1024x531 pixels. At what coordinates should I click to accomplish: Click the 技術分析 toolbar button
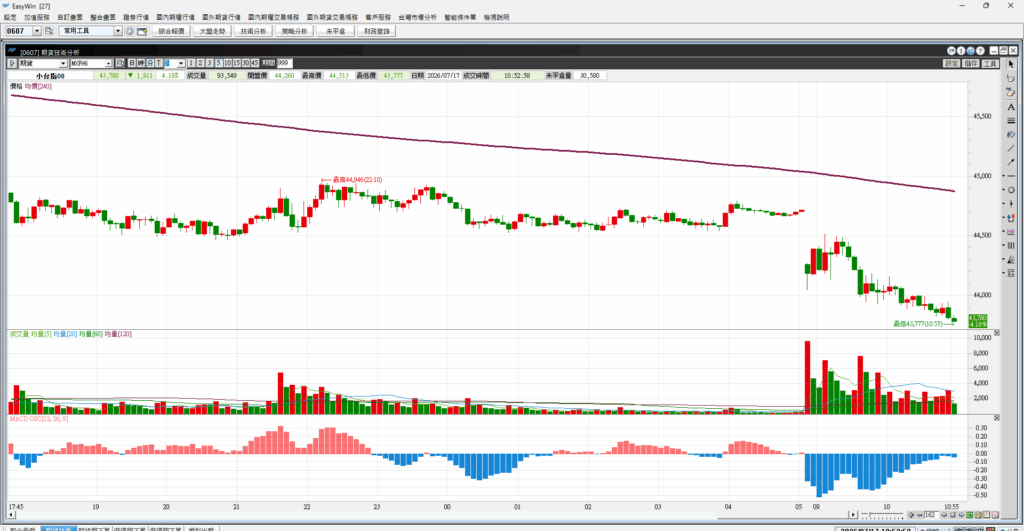[253, 31]
